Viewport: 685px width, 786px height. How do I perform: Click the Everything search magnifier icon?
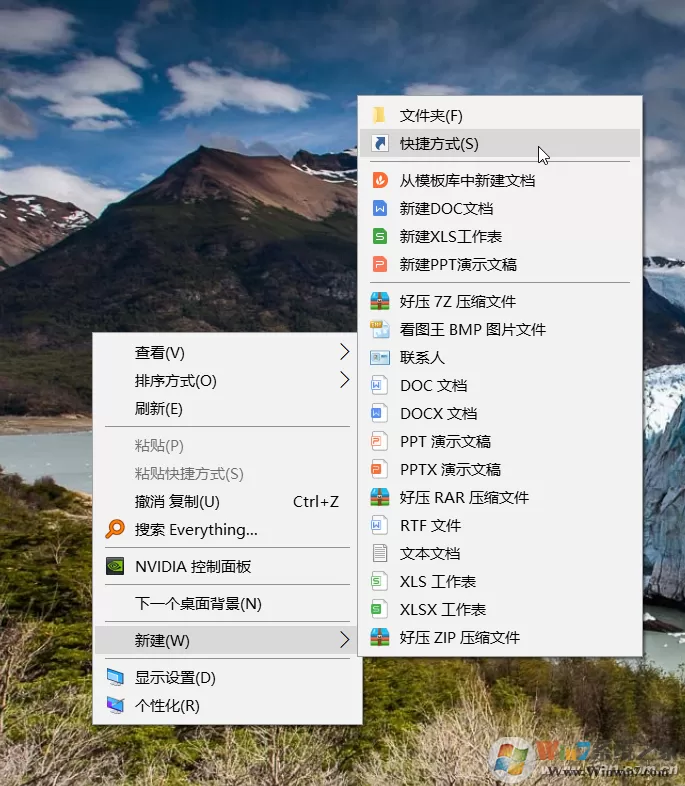[115, 529]
